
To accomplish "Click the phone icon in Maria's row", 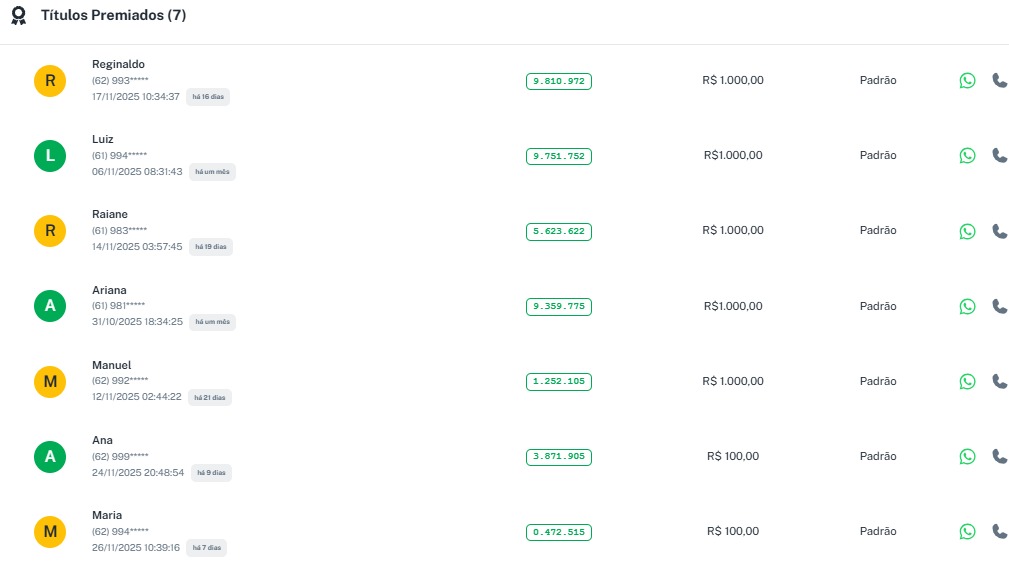I will (999, 531).
